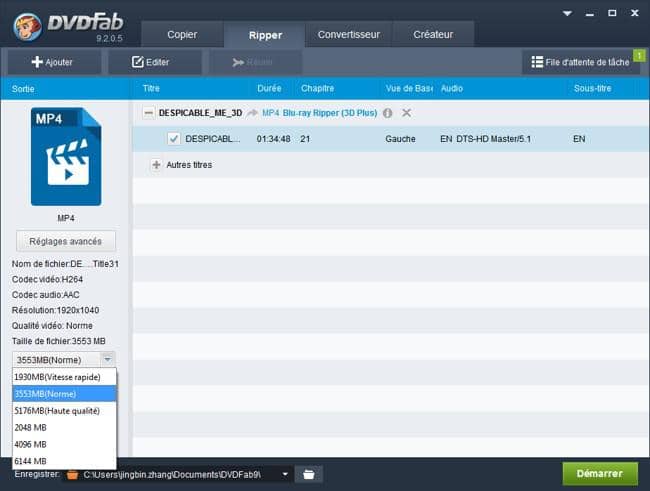Click Nom de fichier:DE...Title31 text
This screenshot has width=650, height=491.
[x=65, y=264]
